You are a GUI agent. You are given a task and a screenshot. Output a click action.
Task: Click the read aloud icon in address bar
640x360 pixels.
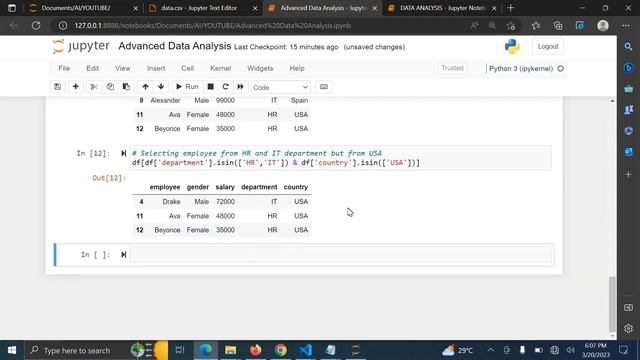pyautogui.click(x=474, y=26)
